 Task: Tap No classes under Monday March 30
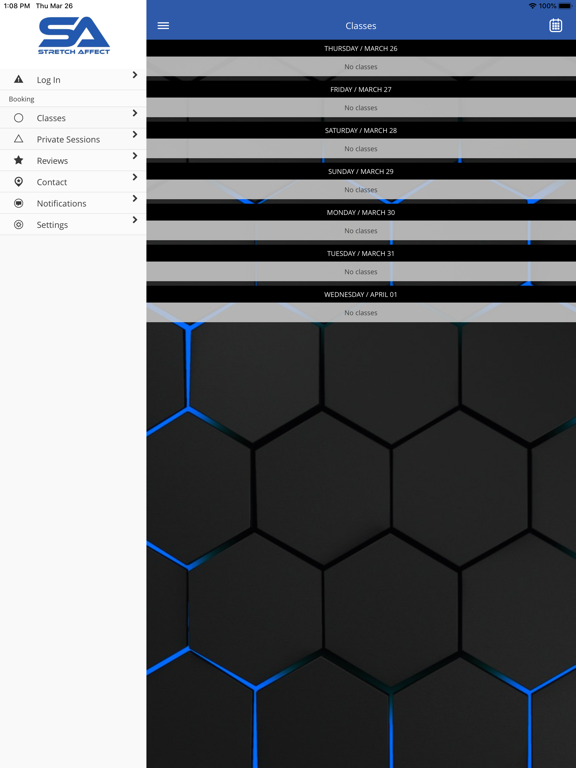click(361, 231)
